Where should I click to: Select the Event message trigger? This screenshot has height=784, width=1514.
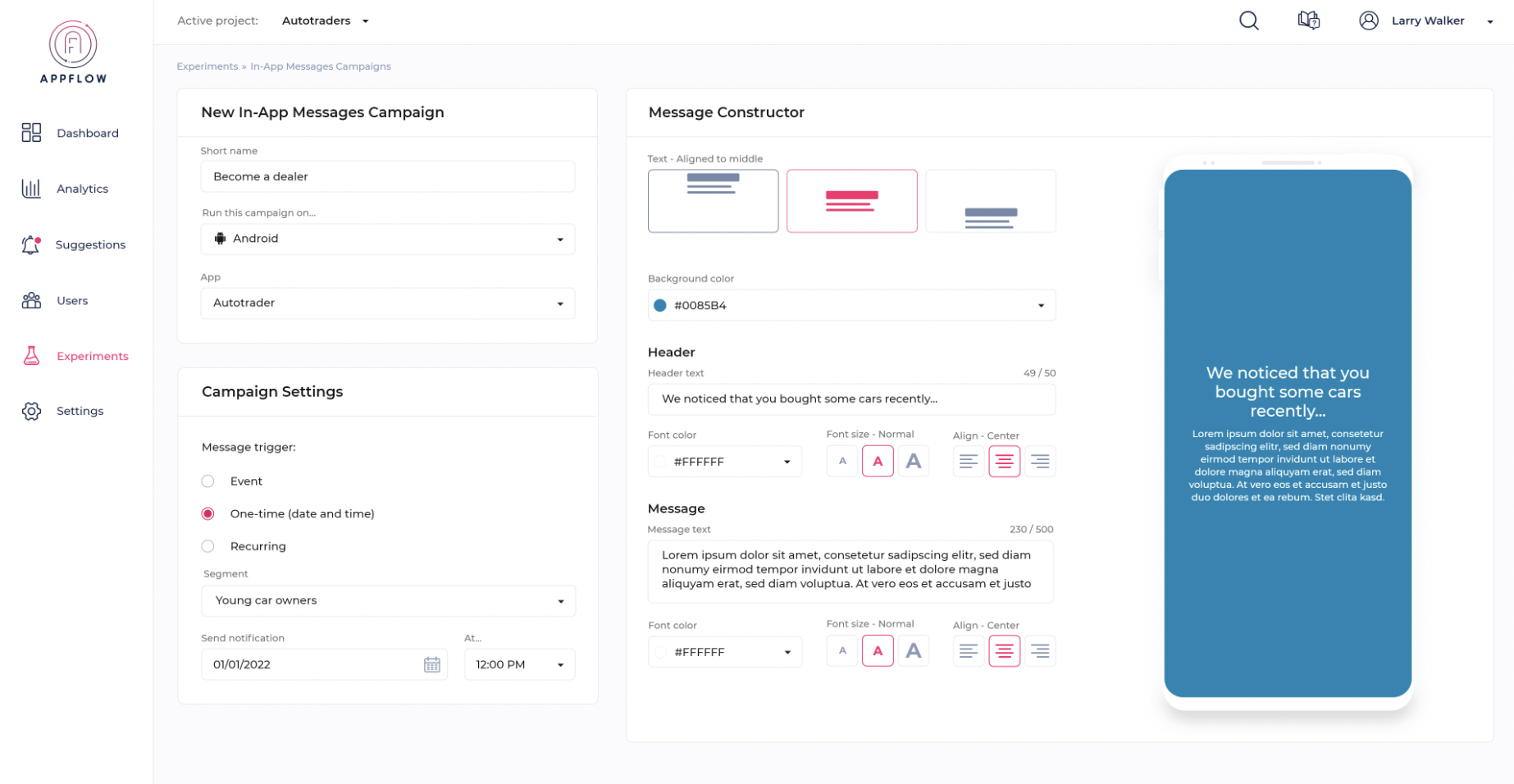point(208,481)
